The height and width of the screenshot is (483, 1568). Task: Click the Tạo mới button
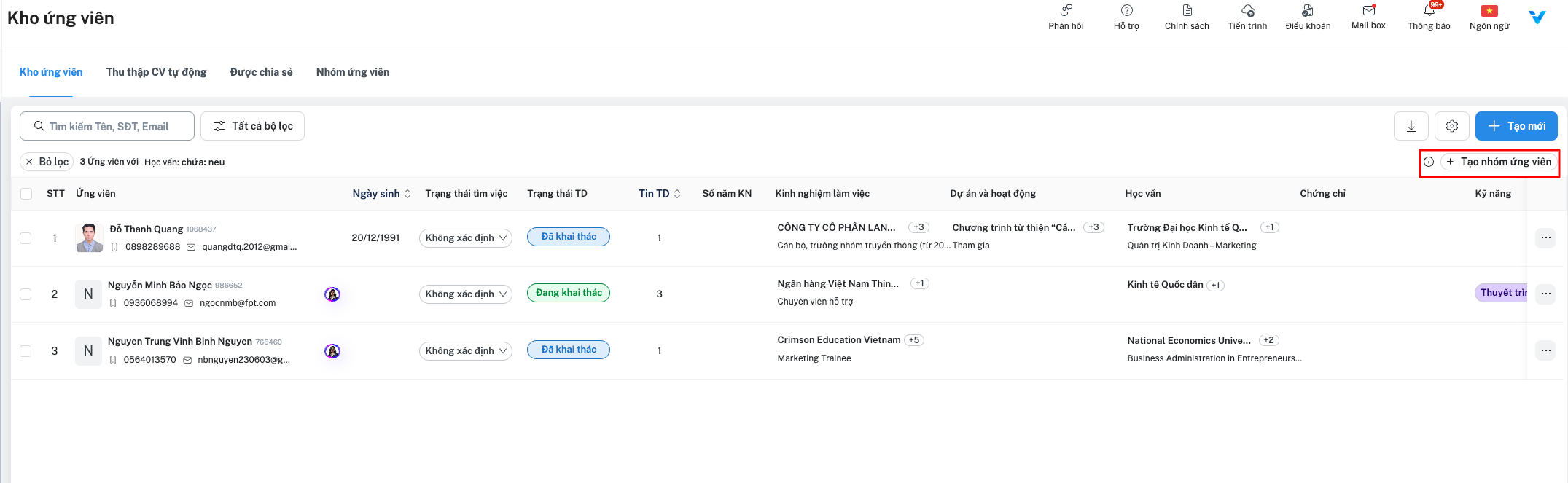pos(1516,126)
